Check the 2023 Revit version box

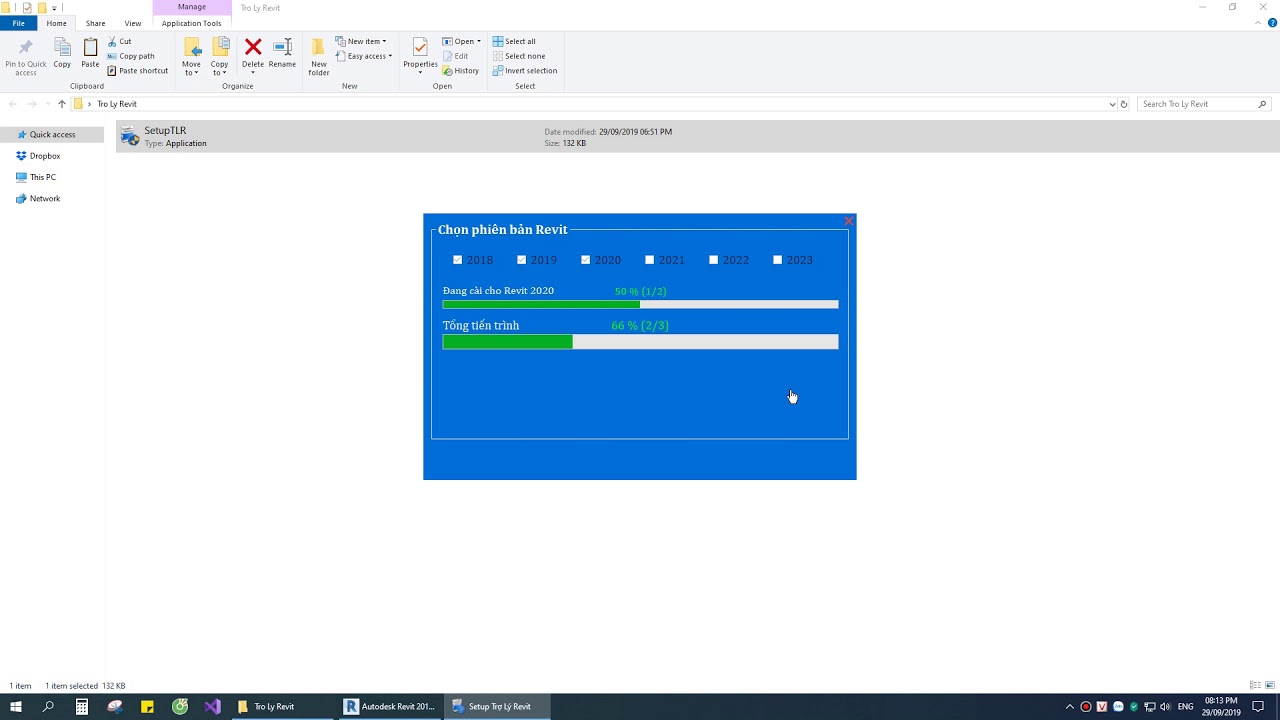point(778,260)
